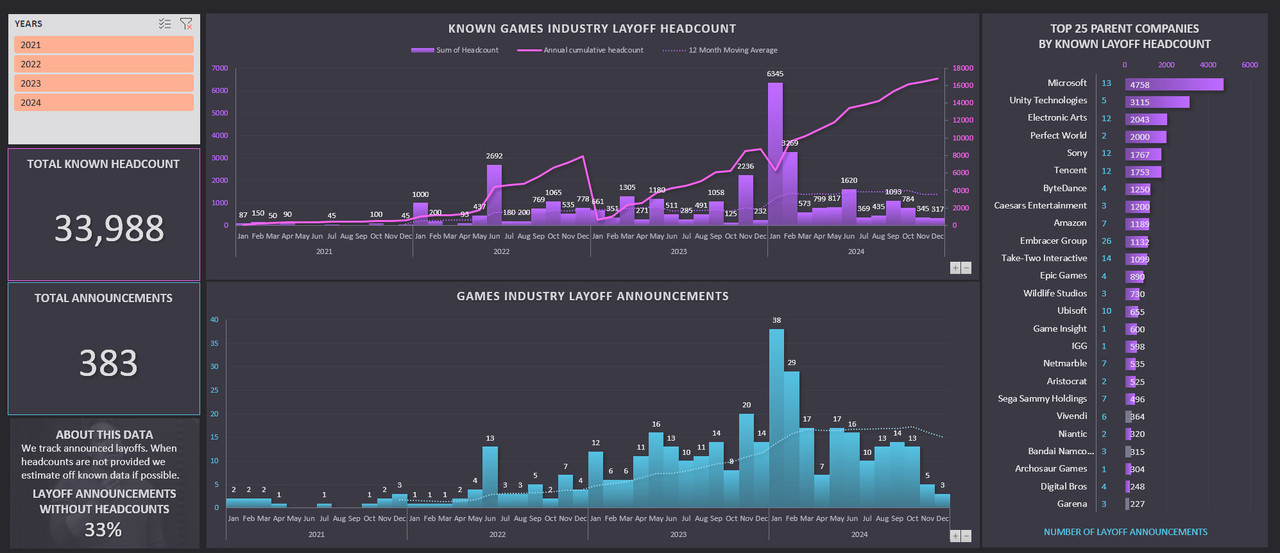
Task: Select the 3269 headcount bar
Action: 790,188
